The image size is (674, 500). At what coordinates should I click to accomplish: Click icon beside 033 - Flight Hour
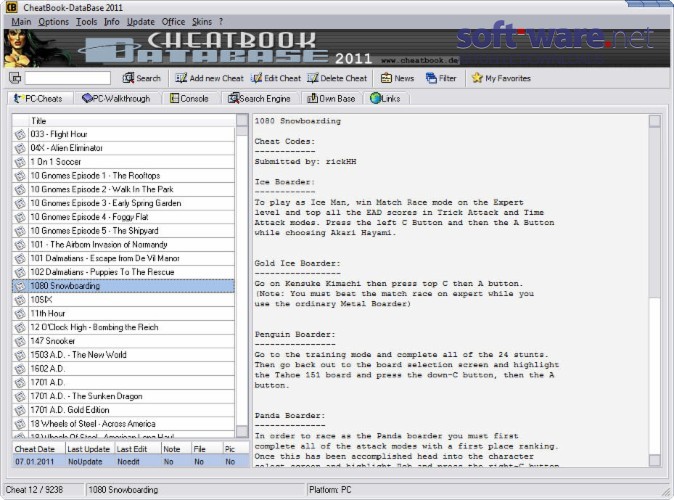point(20,135)
